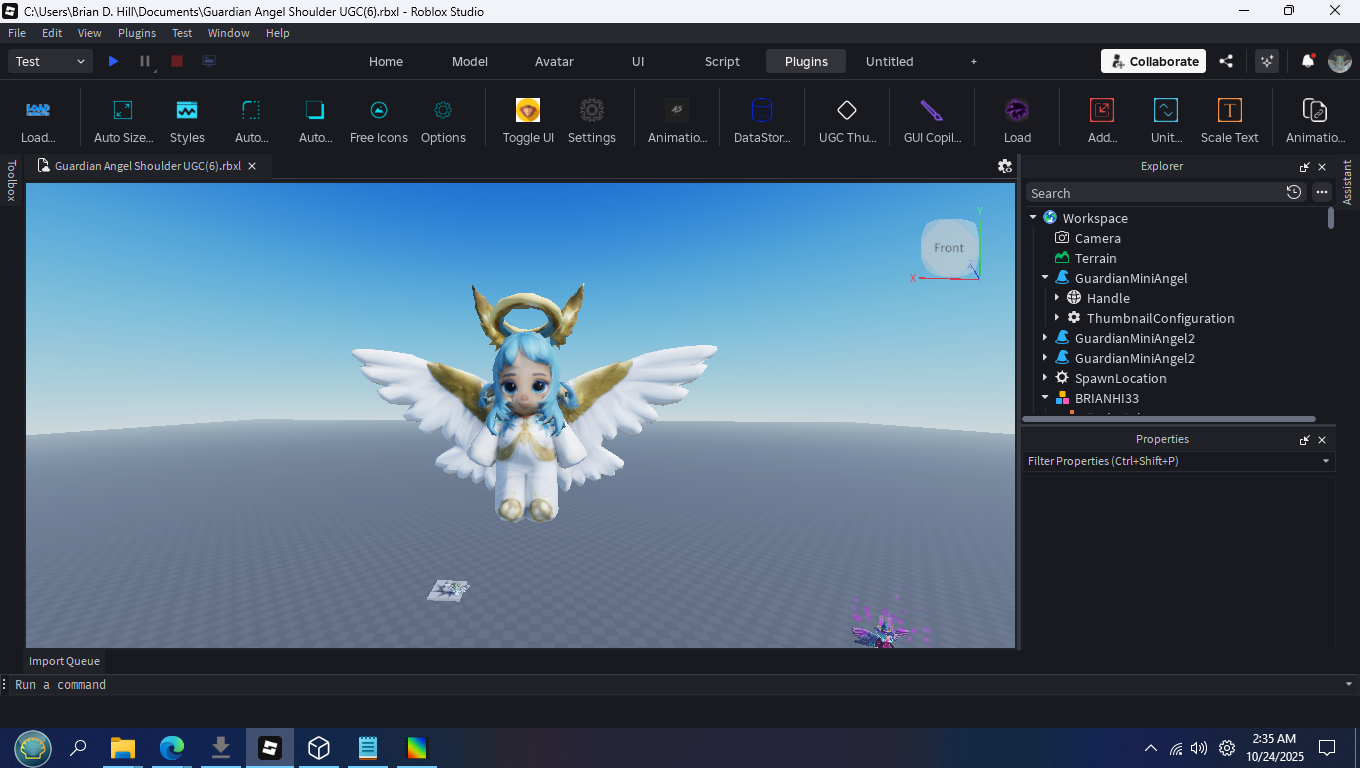Open the Import Queue panel tab

(x=64, y=661)
